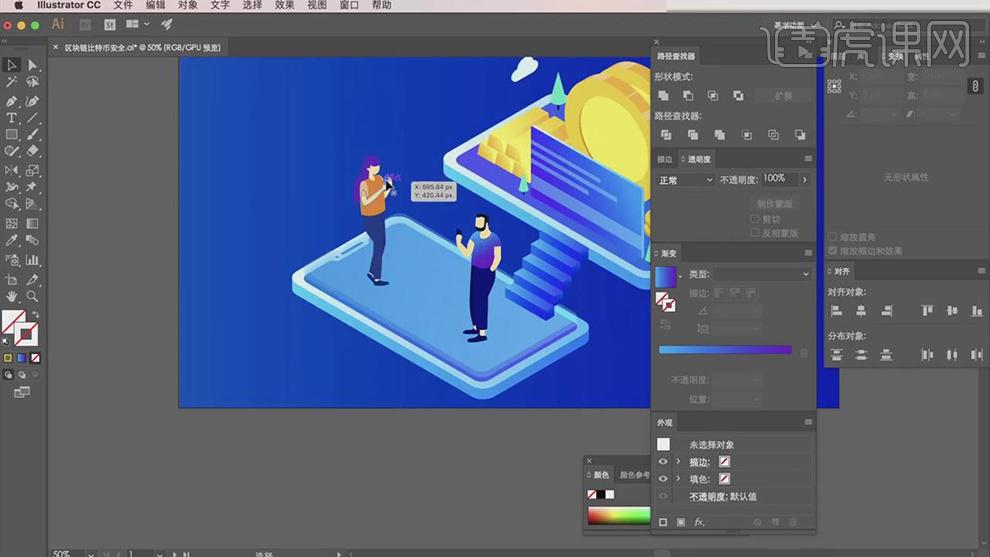Expand the 填色 row in Appearance panel
This screenshot has width=990, height=557.
678,479
